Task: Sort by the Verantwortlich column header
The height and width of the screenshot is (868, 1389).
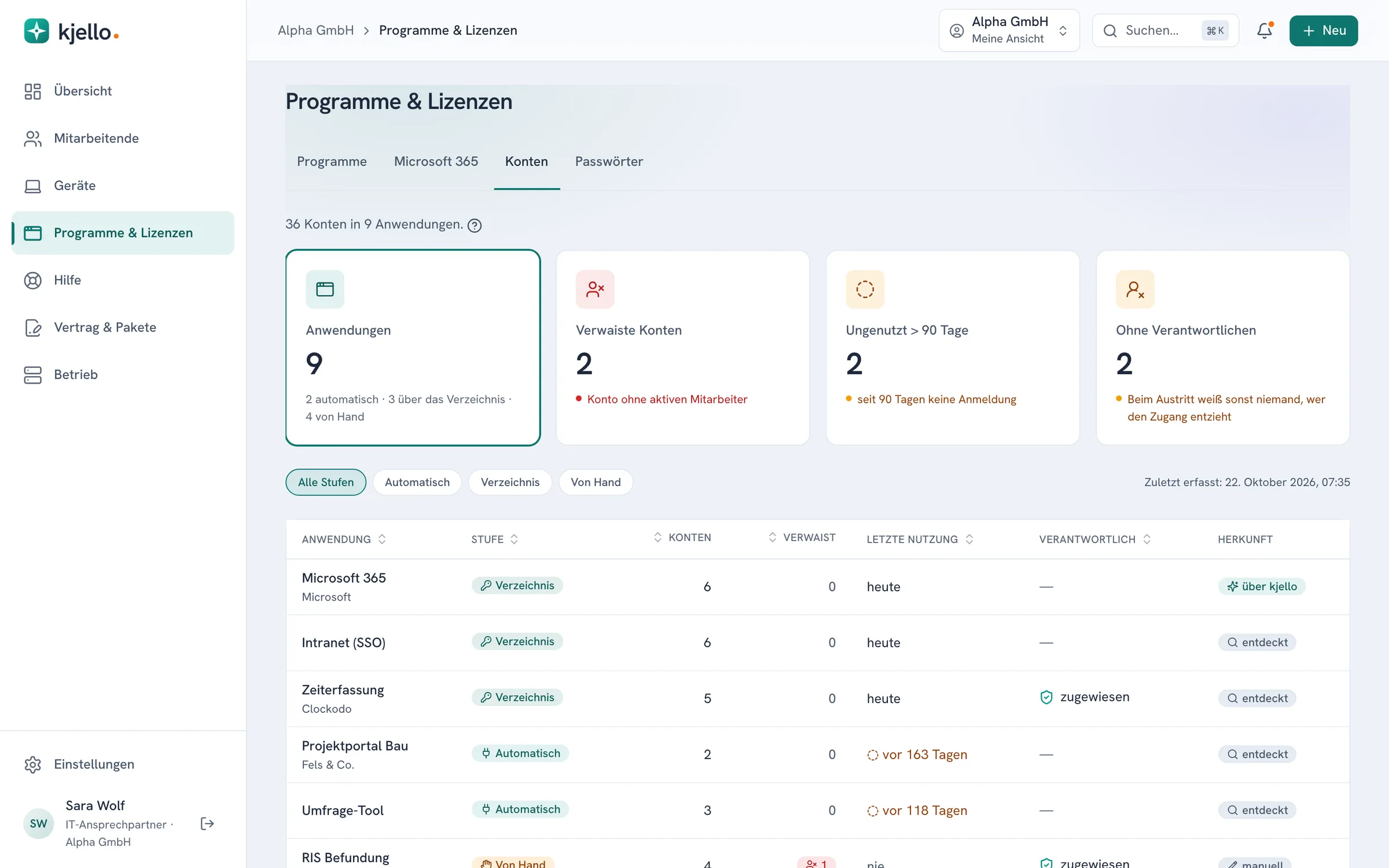Action: click(x=1094, y=539)
